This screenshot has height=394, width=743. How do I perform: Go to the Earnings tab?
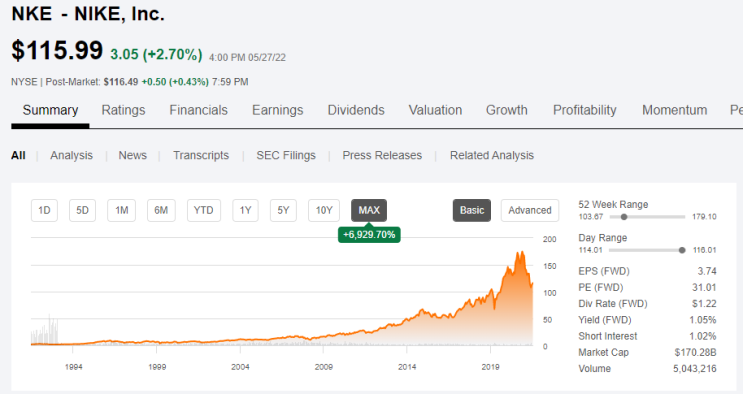277,110
